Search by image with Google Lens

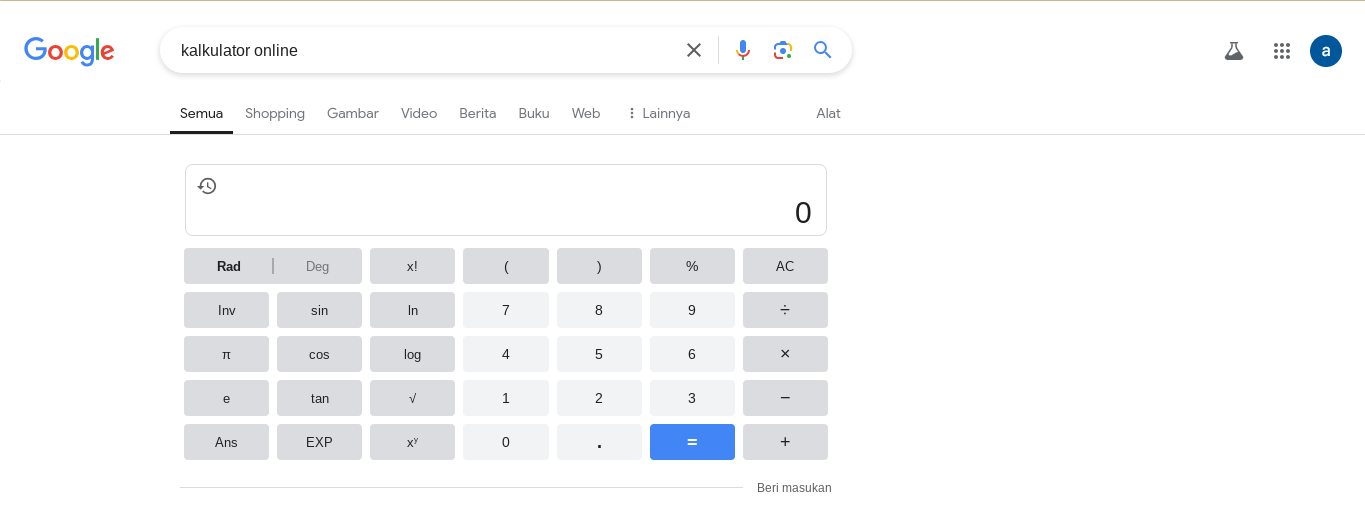click(x=782, y=50)
